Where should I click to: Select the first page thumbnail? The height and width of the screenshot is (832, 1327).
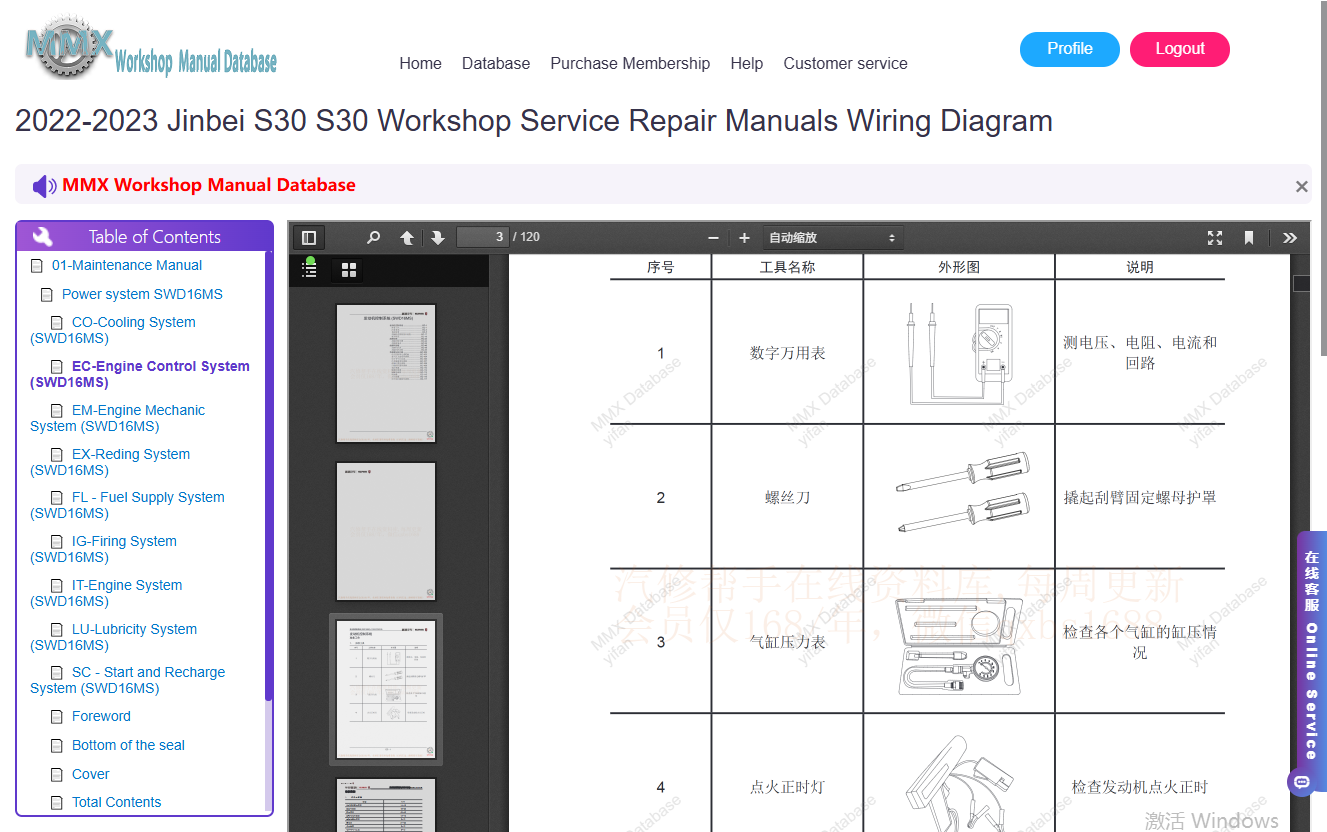point(386,373)
